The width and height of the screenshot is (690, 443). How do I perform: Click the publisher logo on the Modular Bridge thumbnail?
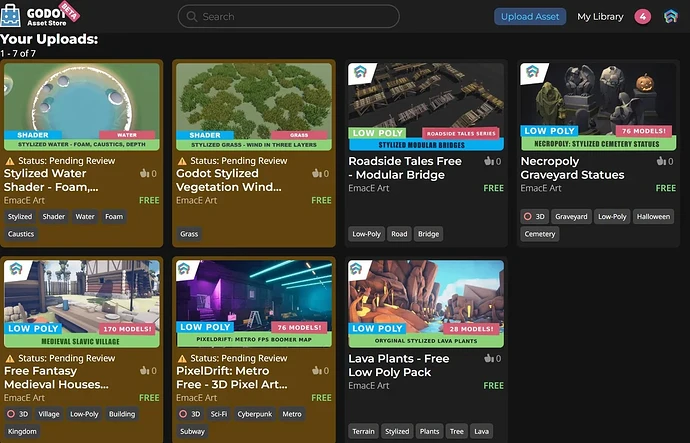pos(360,72)
